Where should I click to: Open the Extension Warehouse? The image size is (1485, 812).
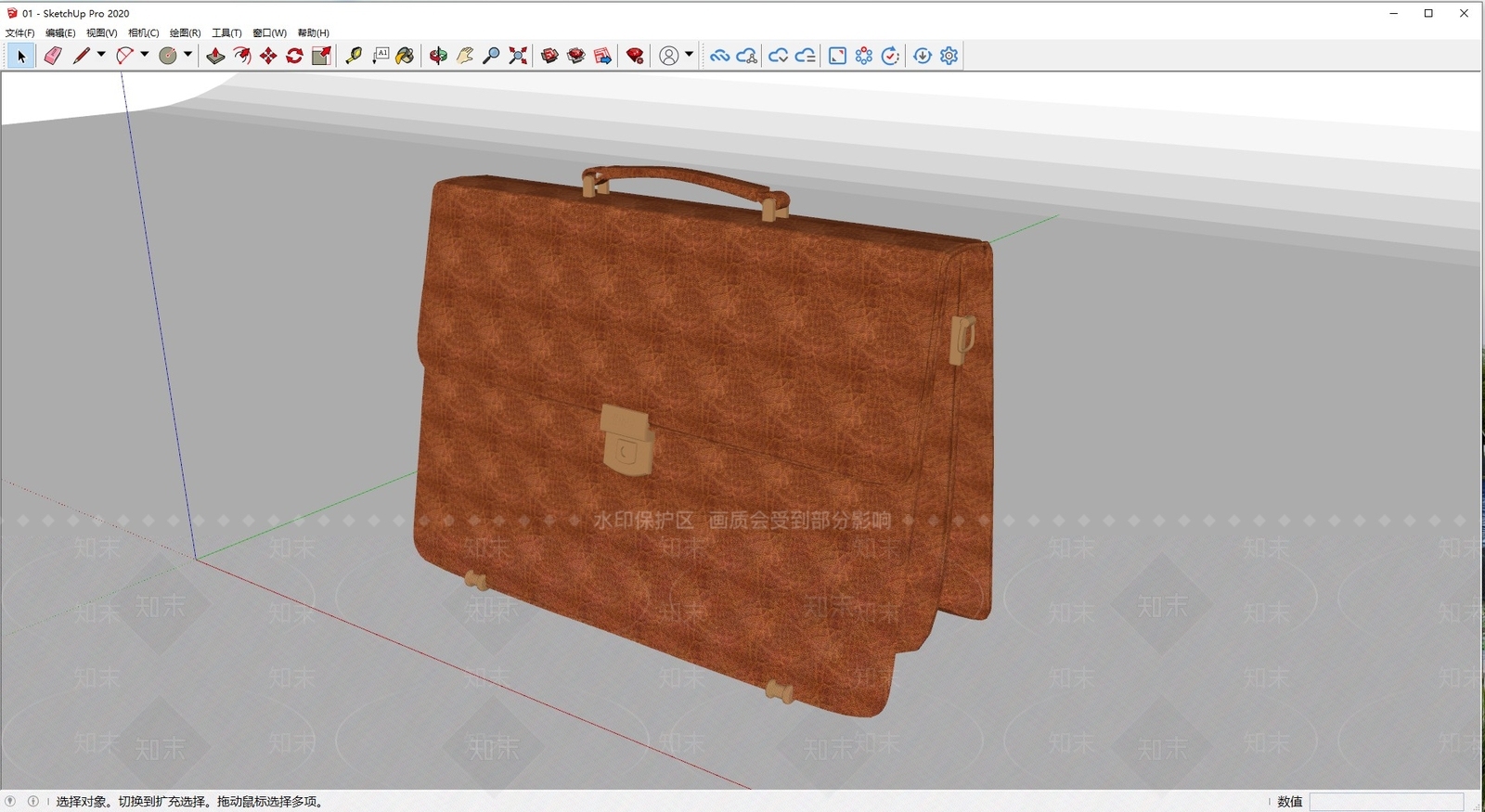click(576, 56)
